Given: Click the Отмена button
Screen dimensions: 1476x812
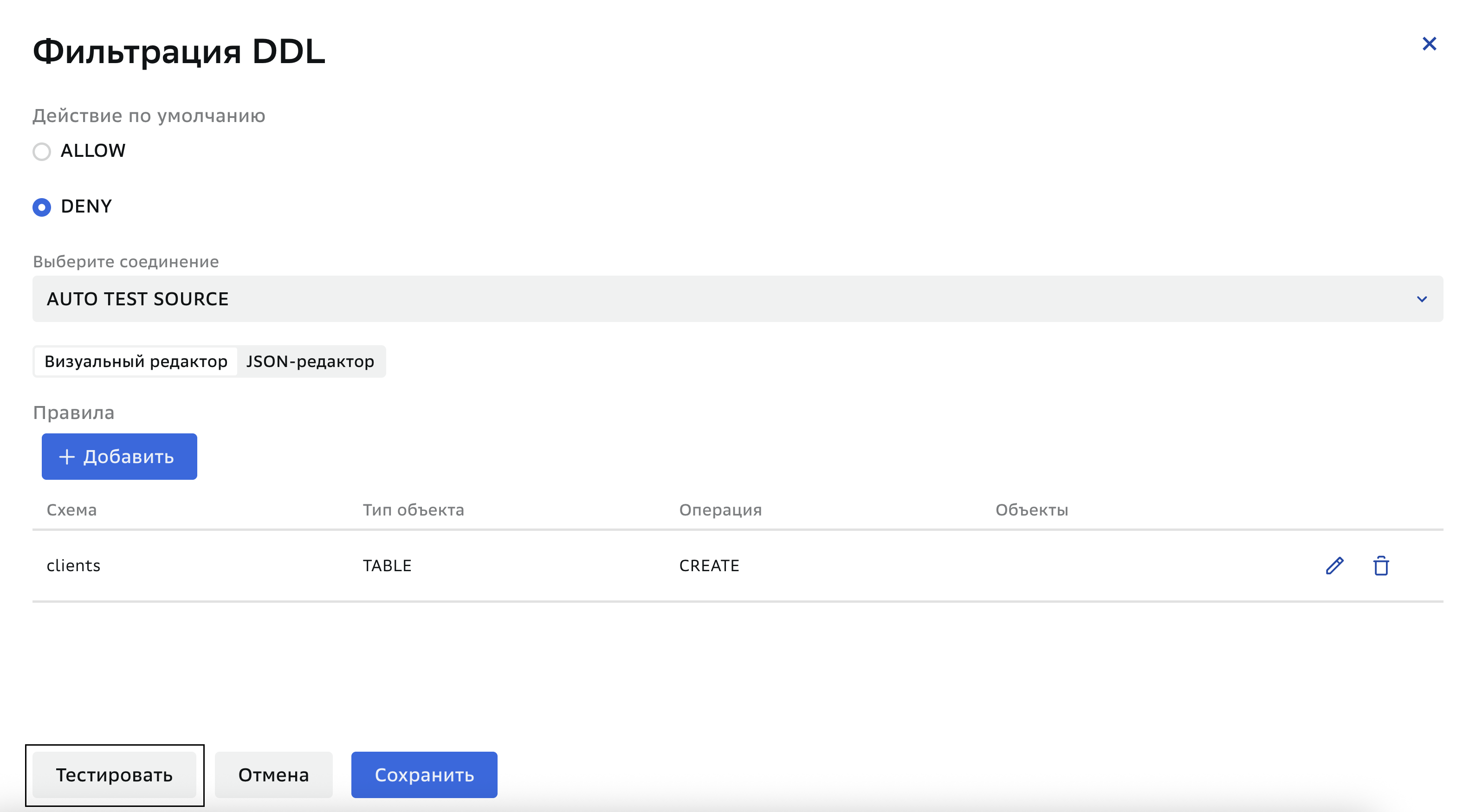Looking at the screenshot, I should pyautogui.click(x=274, y=775).
